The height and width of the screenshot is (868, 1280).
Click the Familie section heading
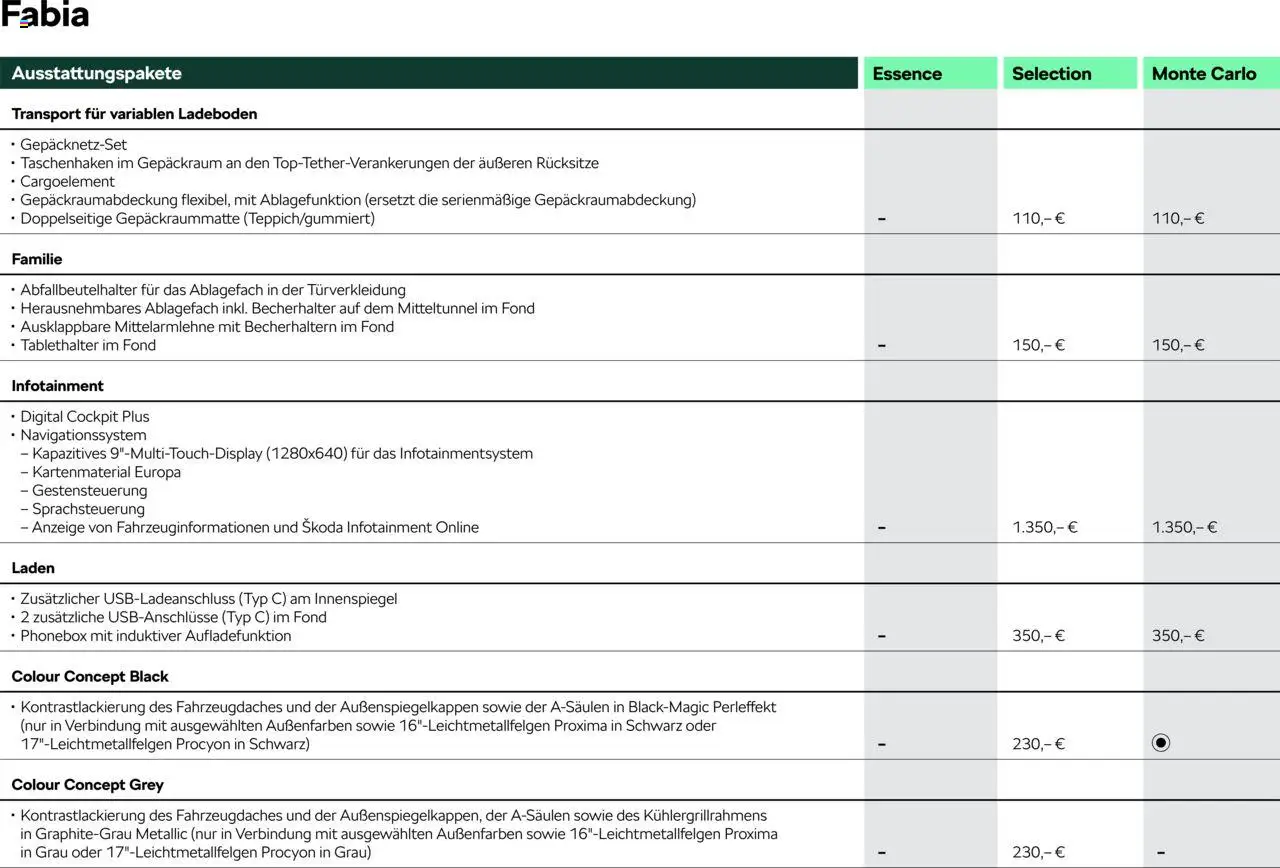click(37, 259)
